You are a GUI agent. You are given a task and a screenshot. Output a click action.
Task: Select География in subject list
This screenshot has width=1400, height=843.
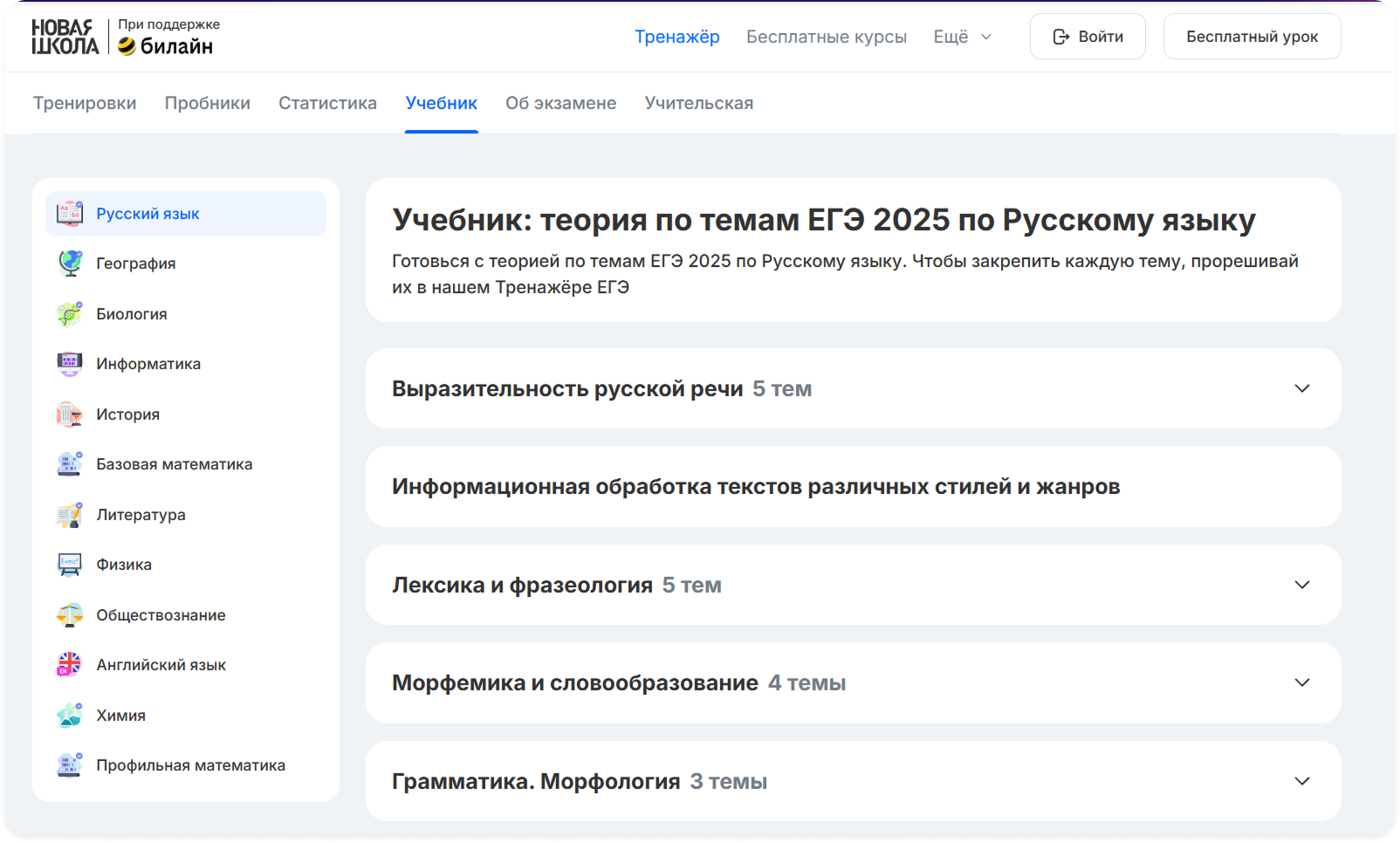[186, 264]
